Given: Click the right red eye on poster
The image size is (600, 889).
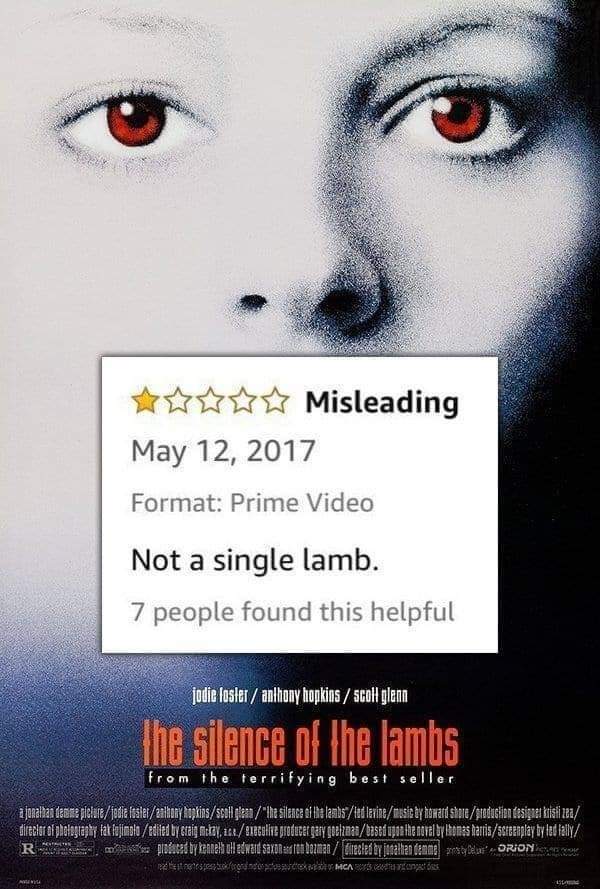Looking at the screenshot, I should click(459, 118).
